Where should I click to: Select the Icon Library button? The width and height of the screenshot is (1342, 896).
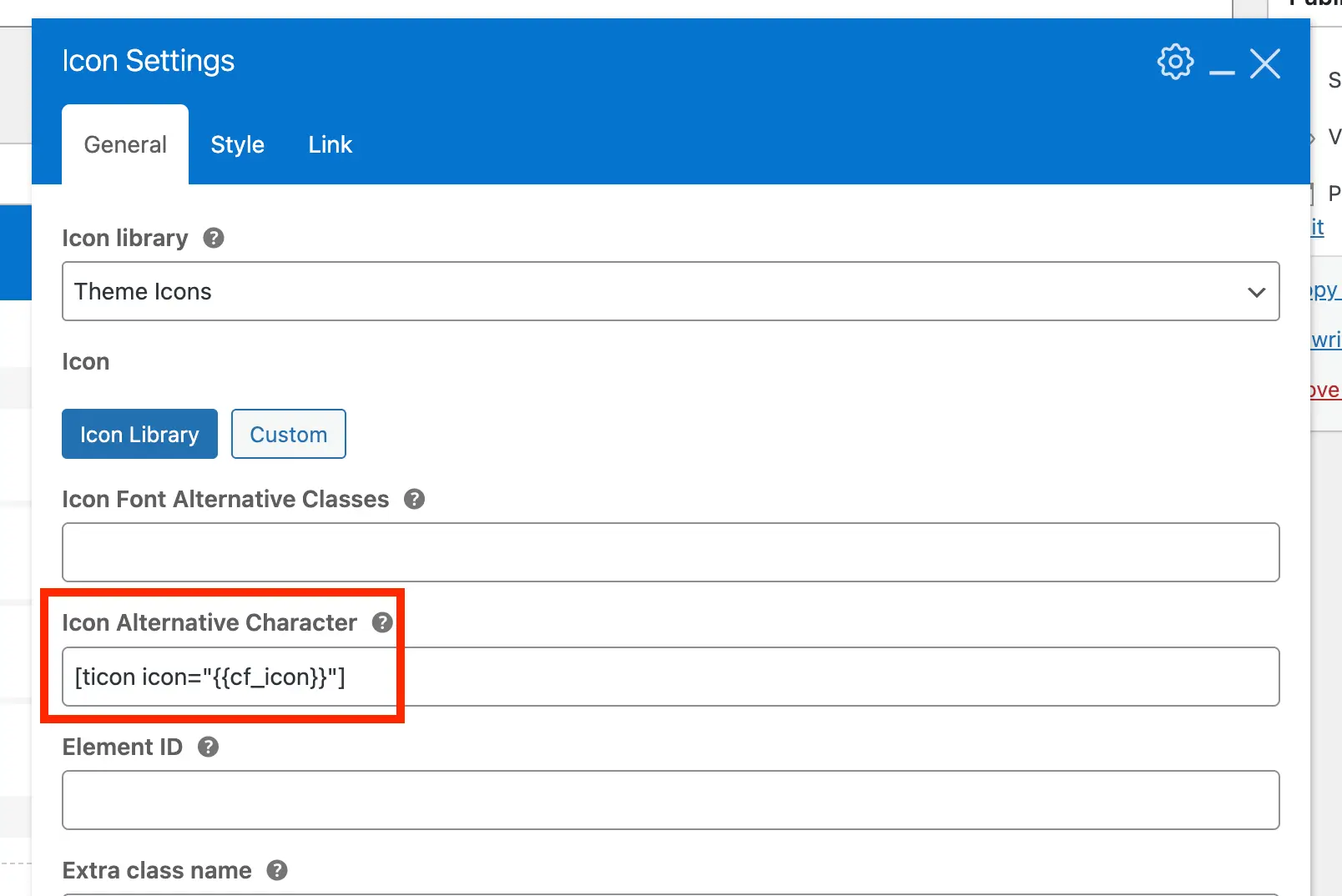coord(139,434)
